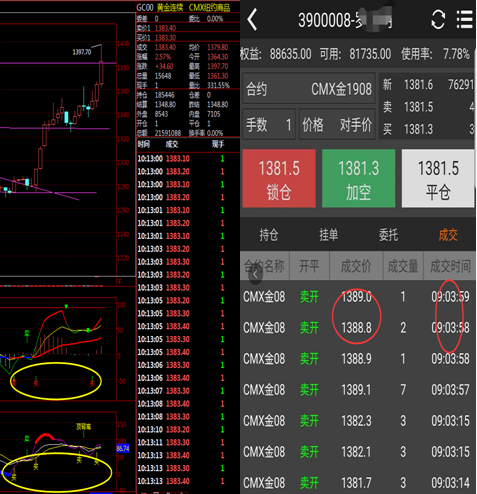This screenshot has height=494, width=477.
Task: Click the 1397.70 high label on chart
Action: coord(82,52)
